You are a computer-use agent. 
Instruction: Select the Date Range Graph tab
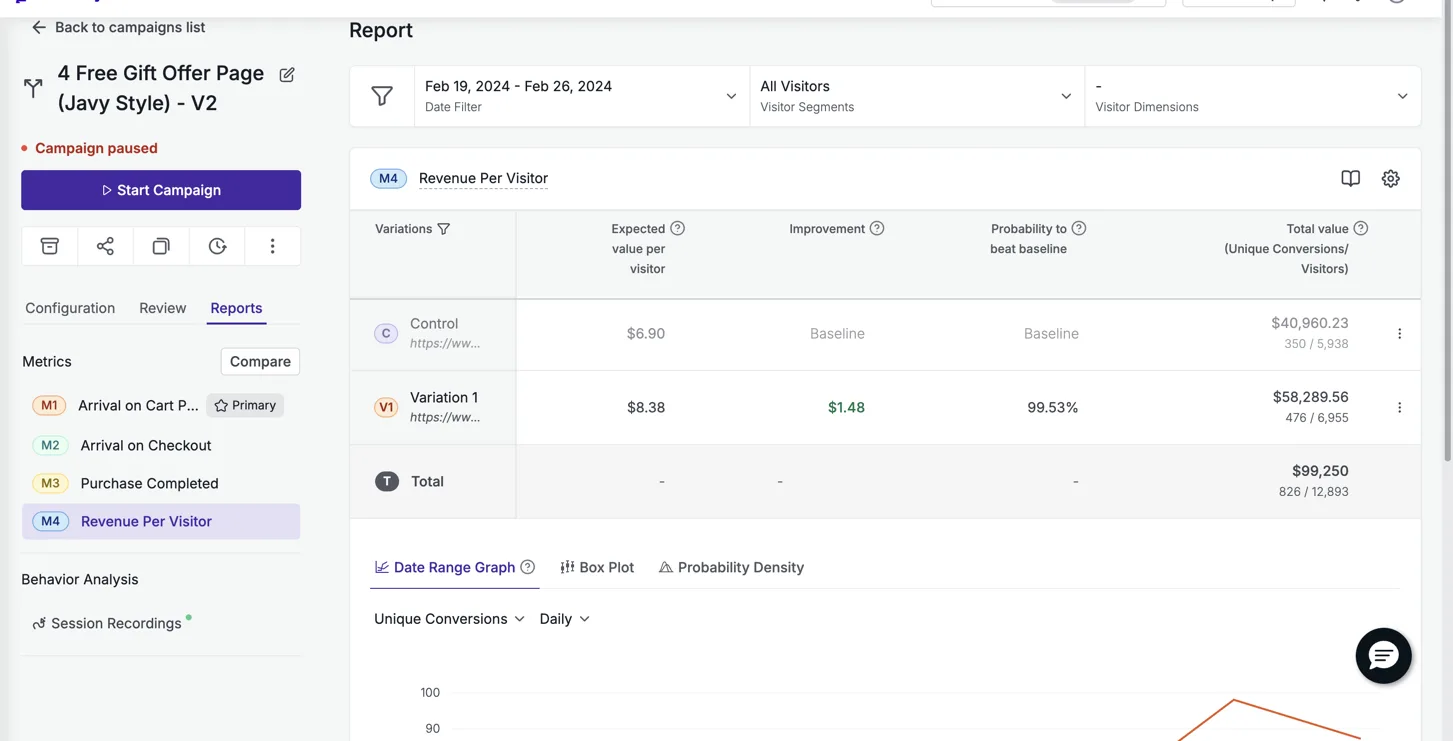tap(454, 567)
